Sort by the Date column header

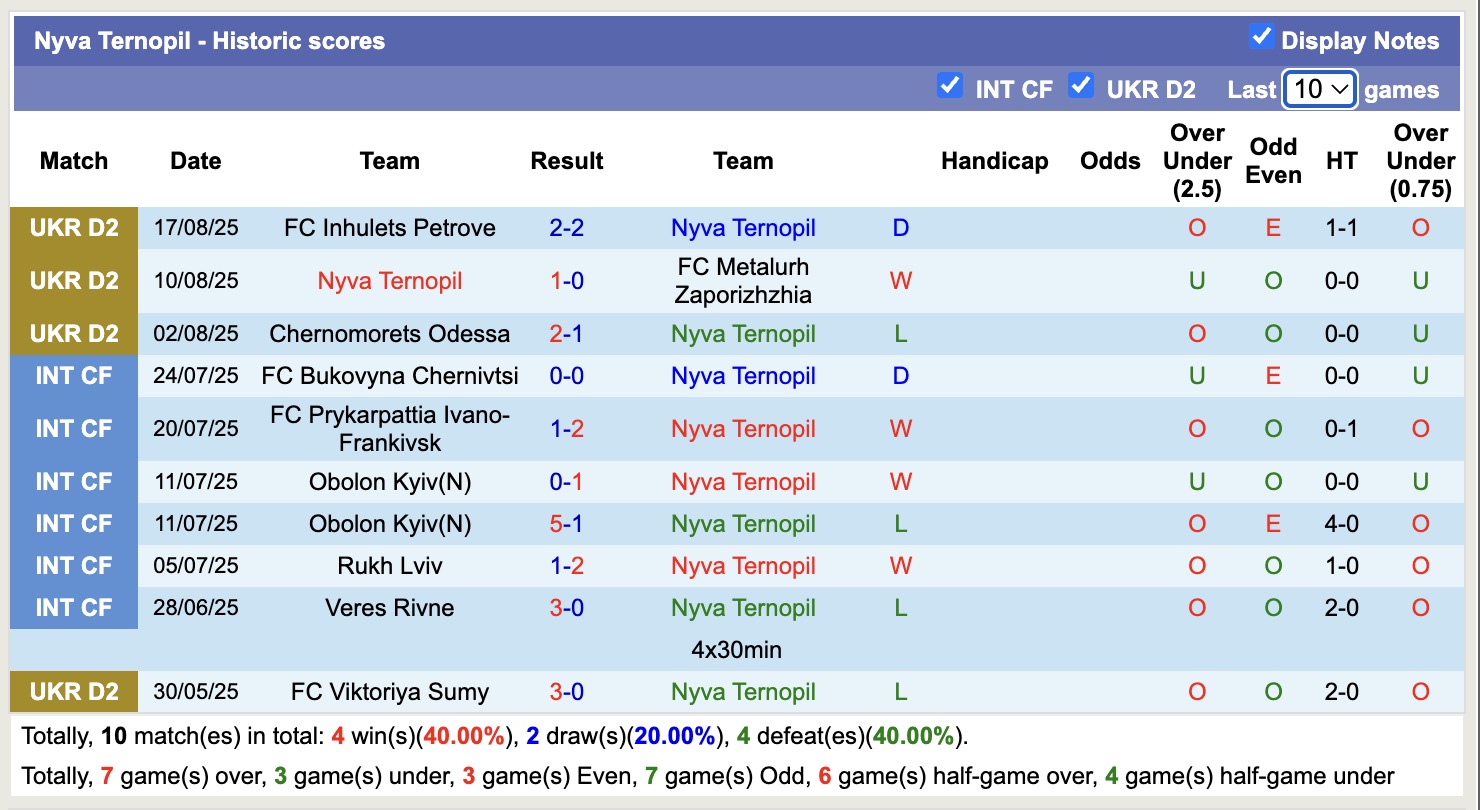(x=195, y=160)
